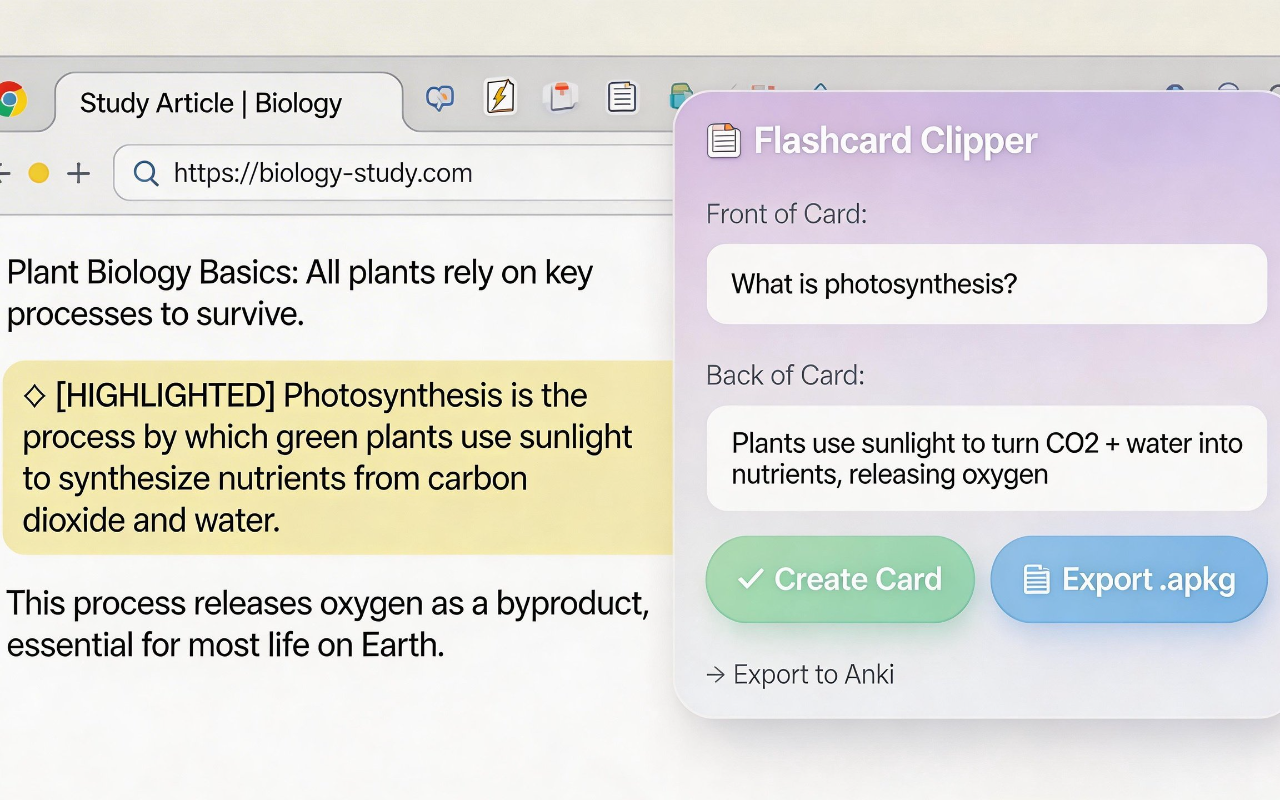Screen dimensions: 1280x800
Task: Open a new browser tab with plus button
Action: tap(78, 173)
